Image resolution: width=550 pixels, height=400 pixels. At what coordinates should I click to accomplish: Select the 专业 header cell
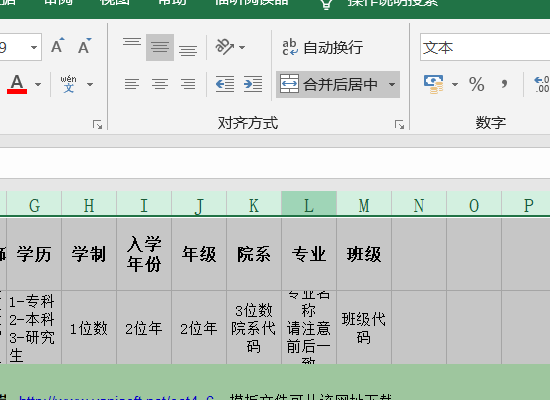(x=309, y=254)
